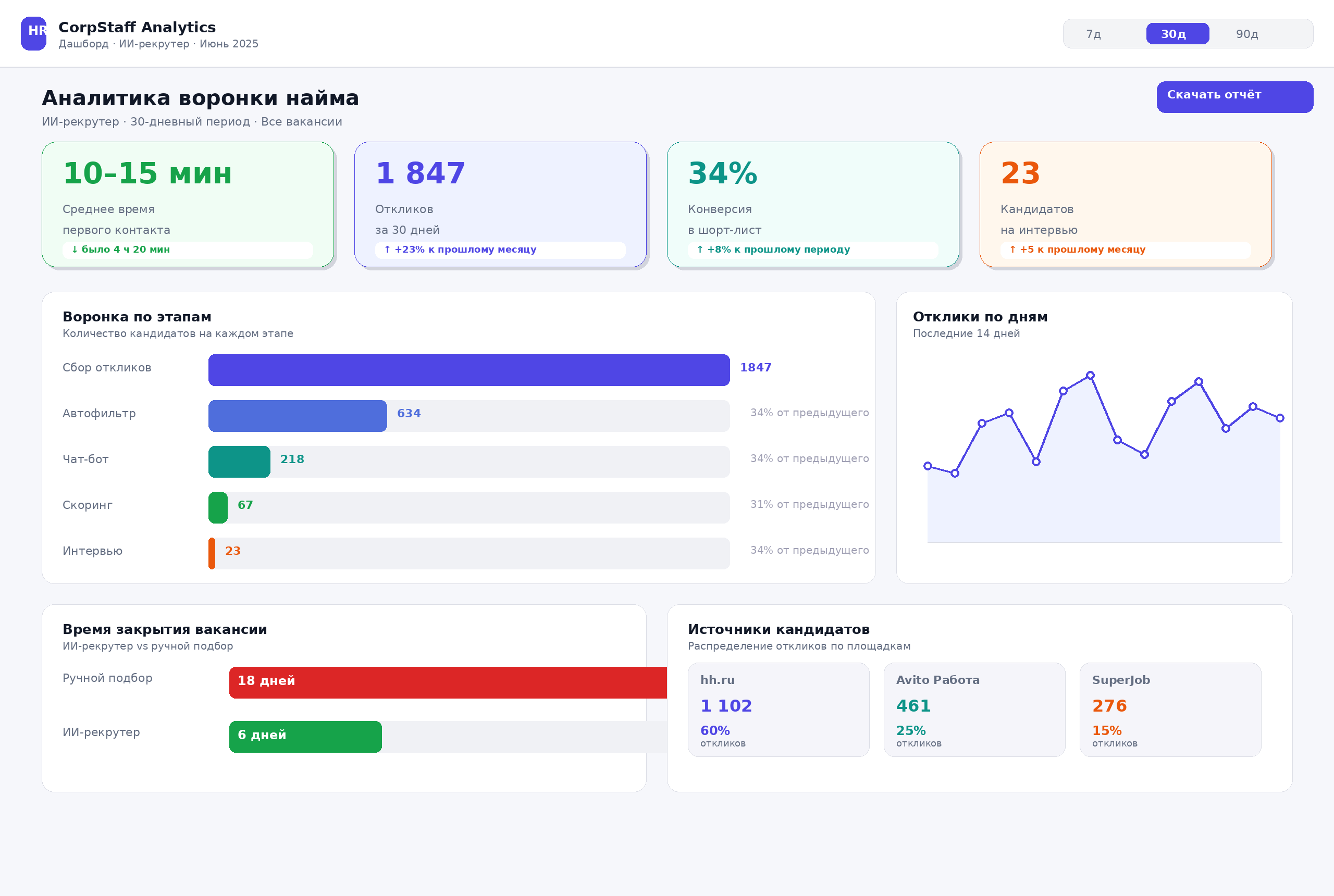The width and height of the screenshot is (1334, 896).
Task: Open the 10–15 мин first contact card
Action: [x=188, y=204]
